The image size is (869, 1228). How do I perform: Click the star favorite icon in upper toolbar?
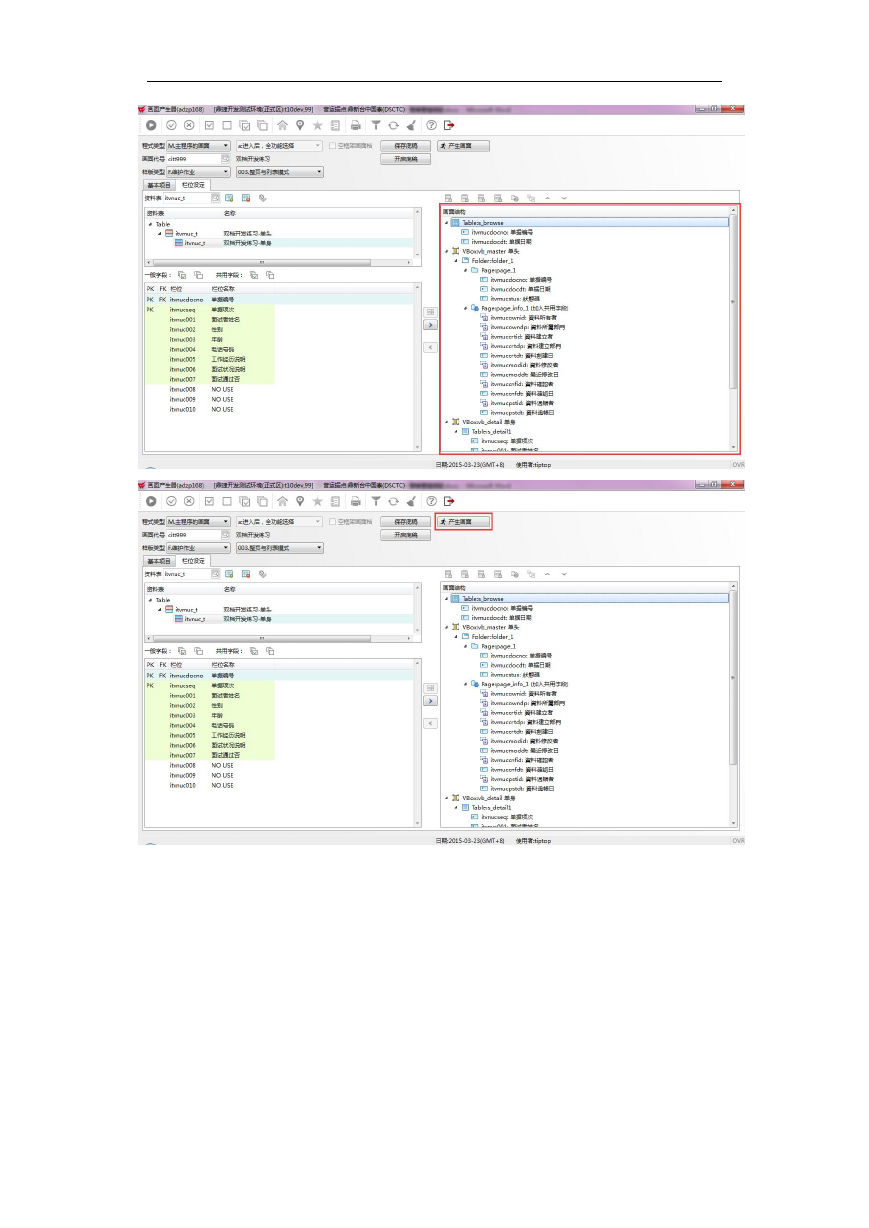tap(317, 125)
